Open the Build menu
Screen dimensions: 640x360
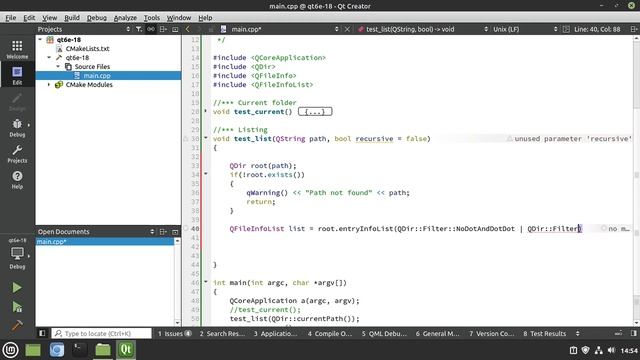tap(72, 18)
